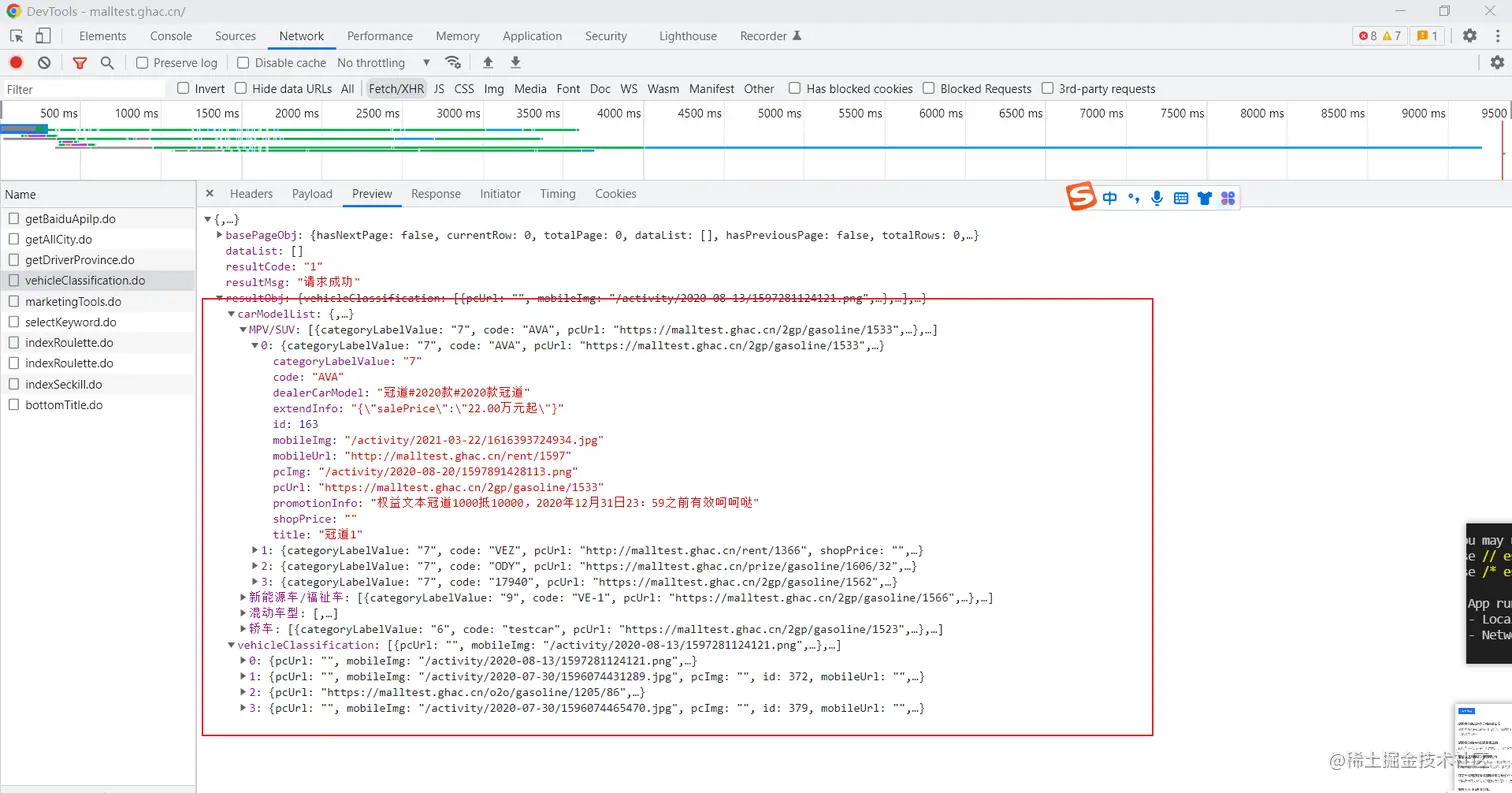
Task: Open the Network settings gear in the network toolbar
Action: pyautogui.click(x=1497, y=62)
